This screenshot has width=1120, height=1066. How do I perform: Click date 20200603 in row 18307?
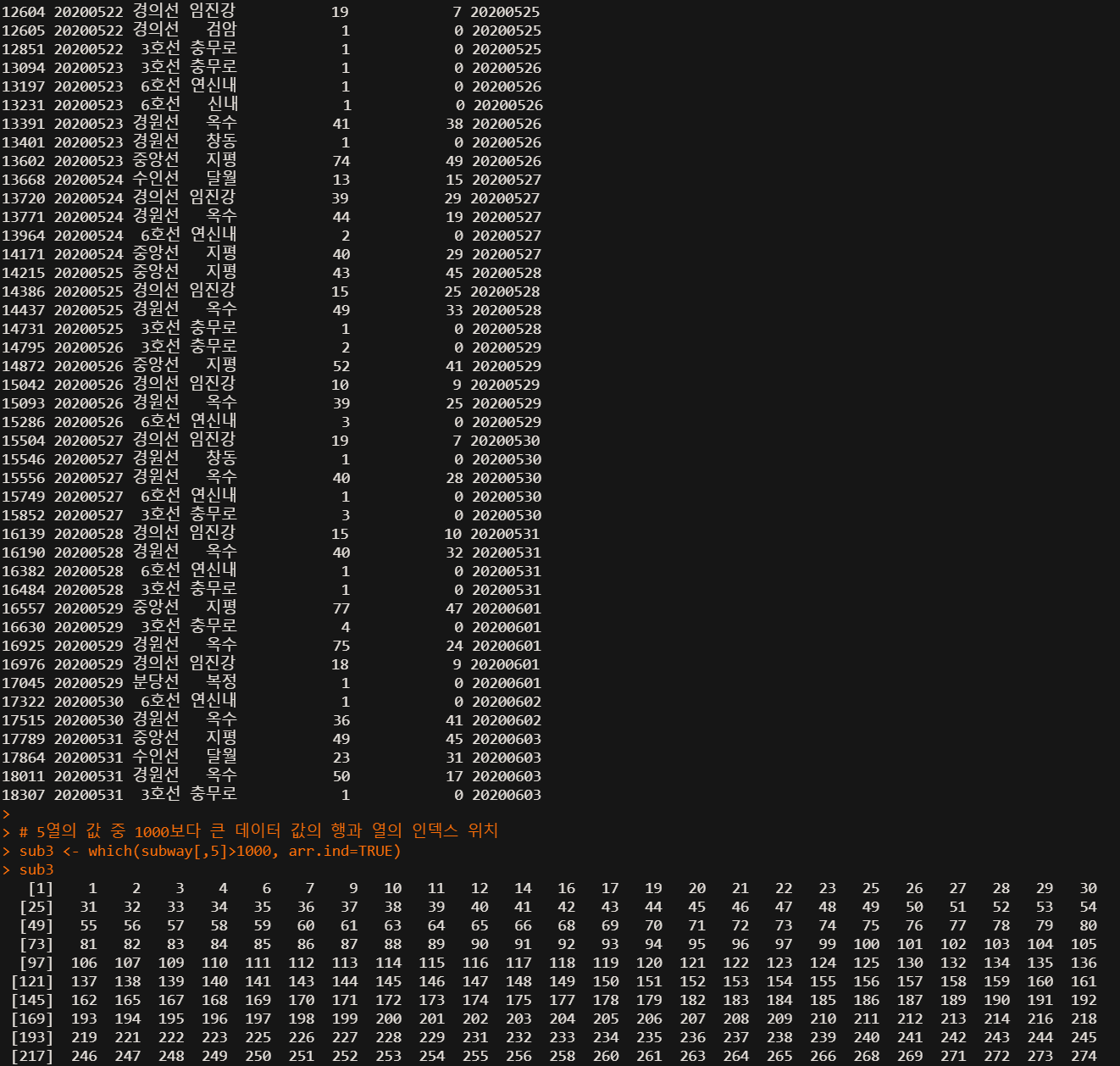click(507, 795)
